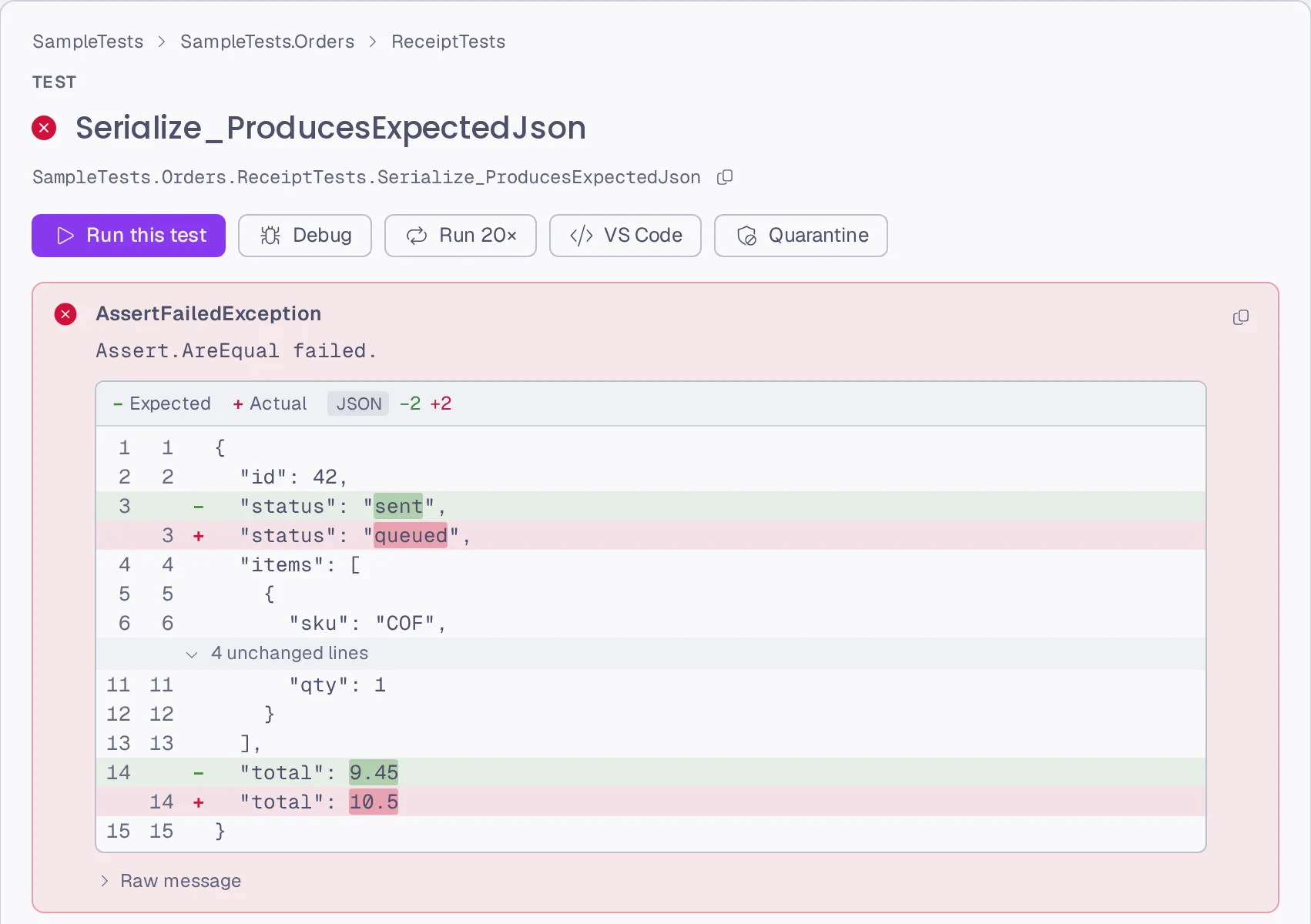The width and height of the screenshot is (1311, 924).
Task: Click the error icon beside AssertFailedException
Action: click(65, 314)
